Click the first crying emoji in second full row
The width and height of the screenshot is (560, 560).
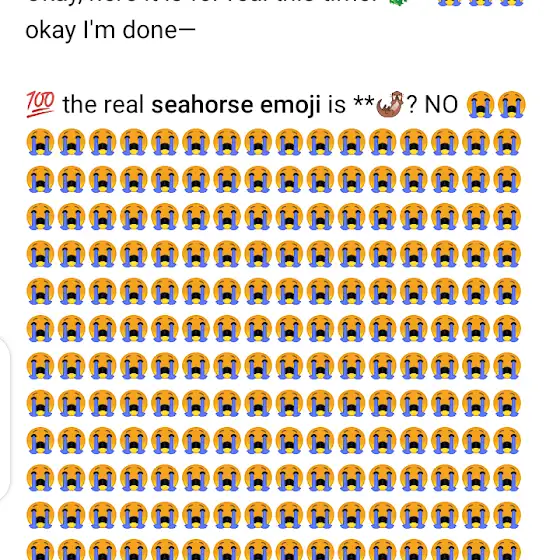40,179
